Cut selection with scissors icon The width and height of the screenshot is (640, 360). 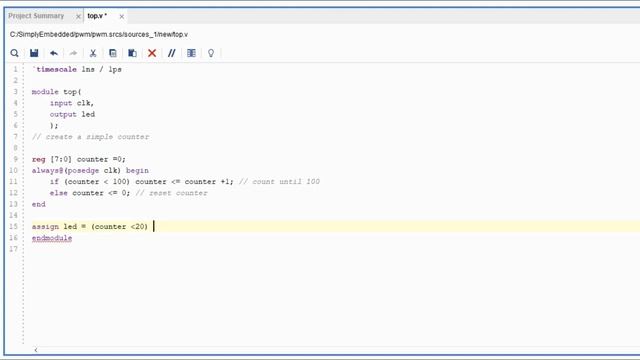[93, 53]
